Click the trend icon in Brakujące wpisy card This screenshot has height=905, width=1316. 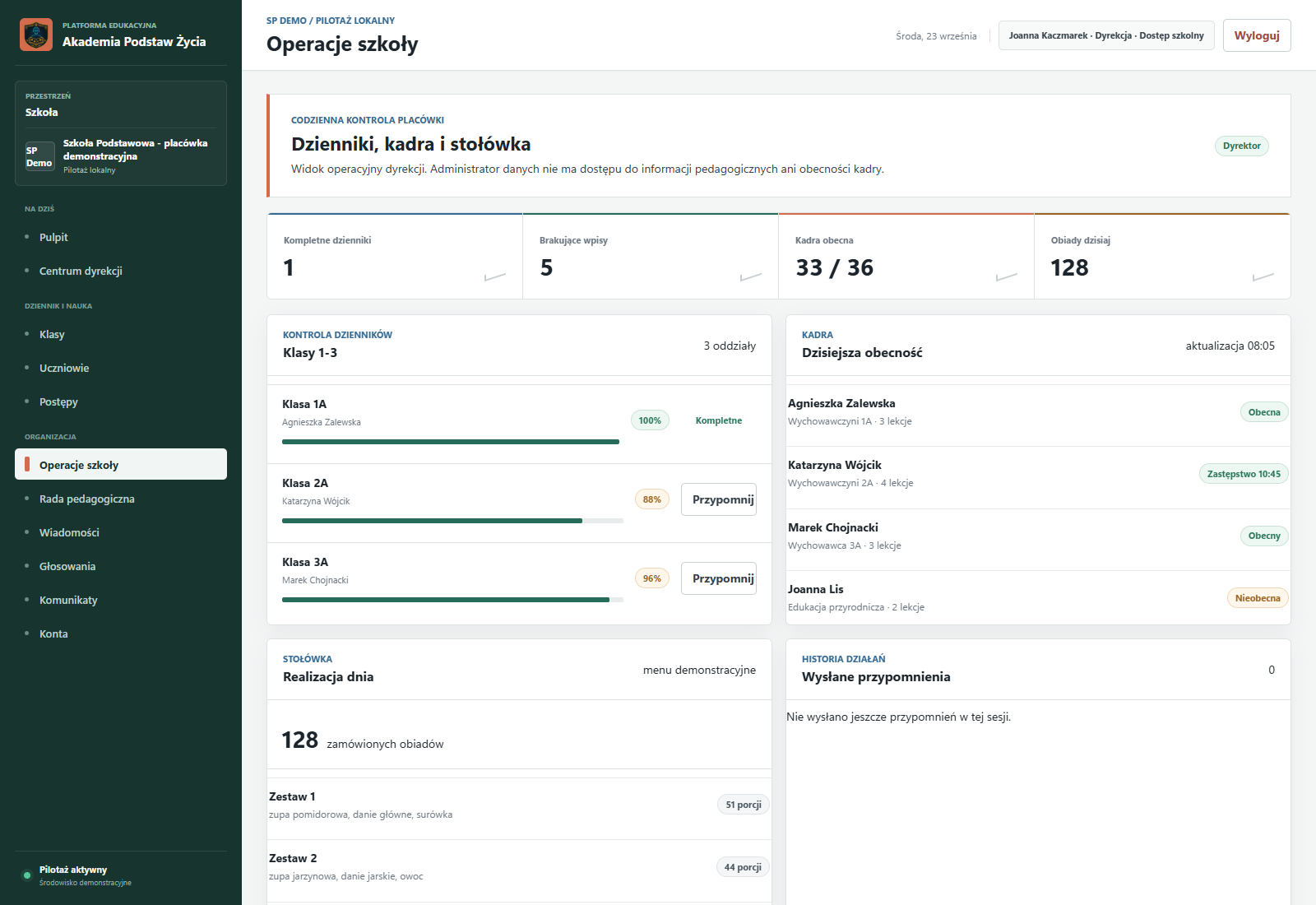[751, 276]
